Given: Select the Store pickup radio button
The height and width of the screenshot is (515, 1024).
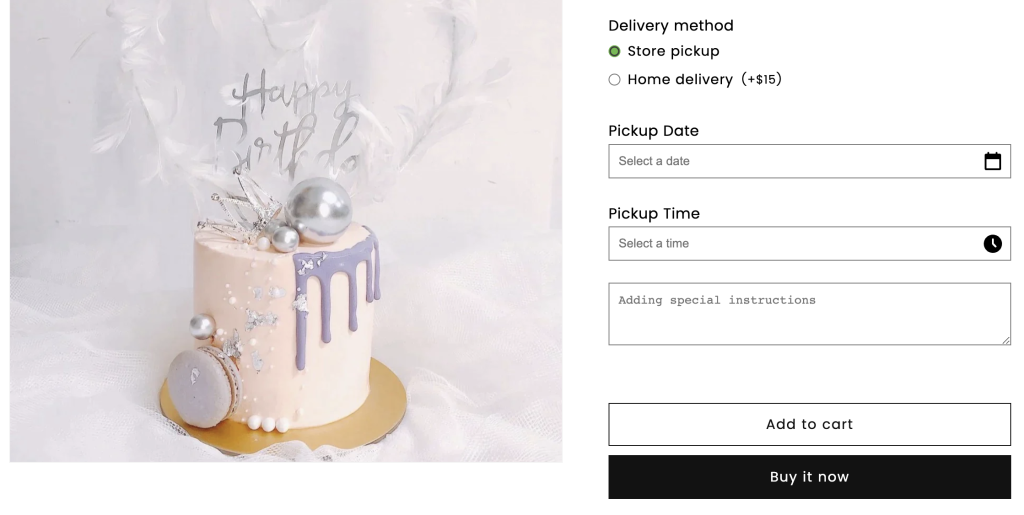Looking at the screenshot, I should click(x=614, y=51).
